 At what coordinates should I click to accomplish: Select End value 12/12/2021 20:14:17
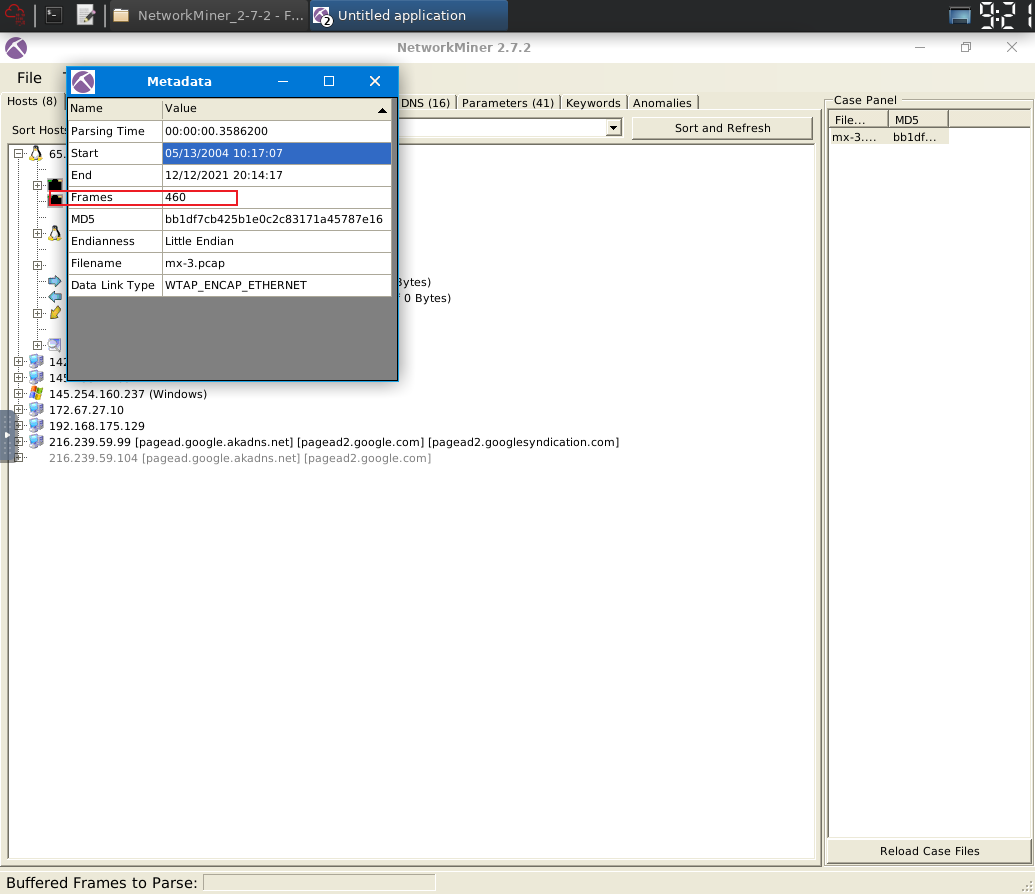click(x=277, y=175)
